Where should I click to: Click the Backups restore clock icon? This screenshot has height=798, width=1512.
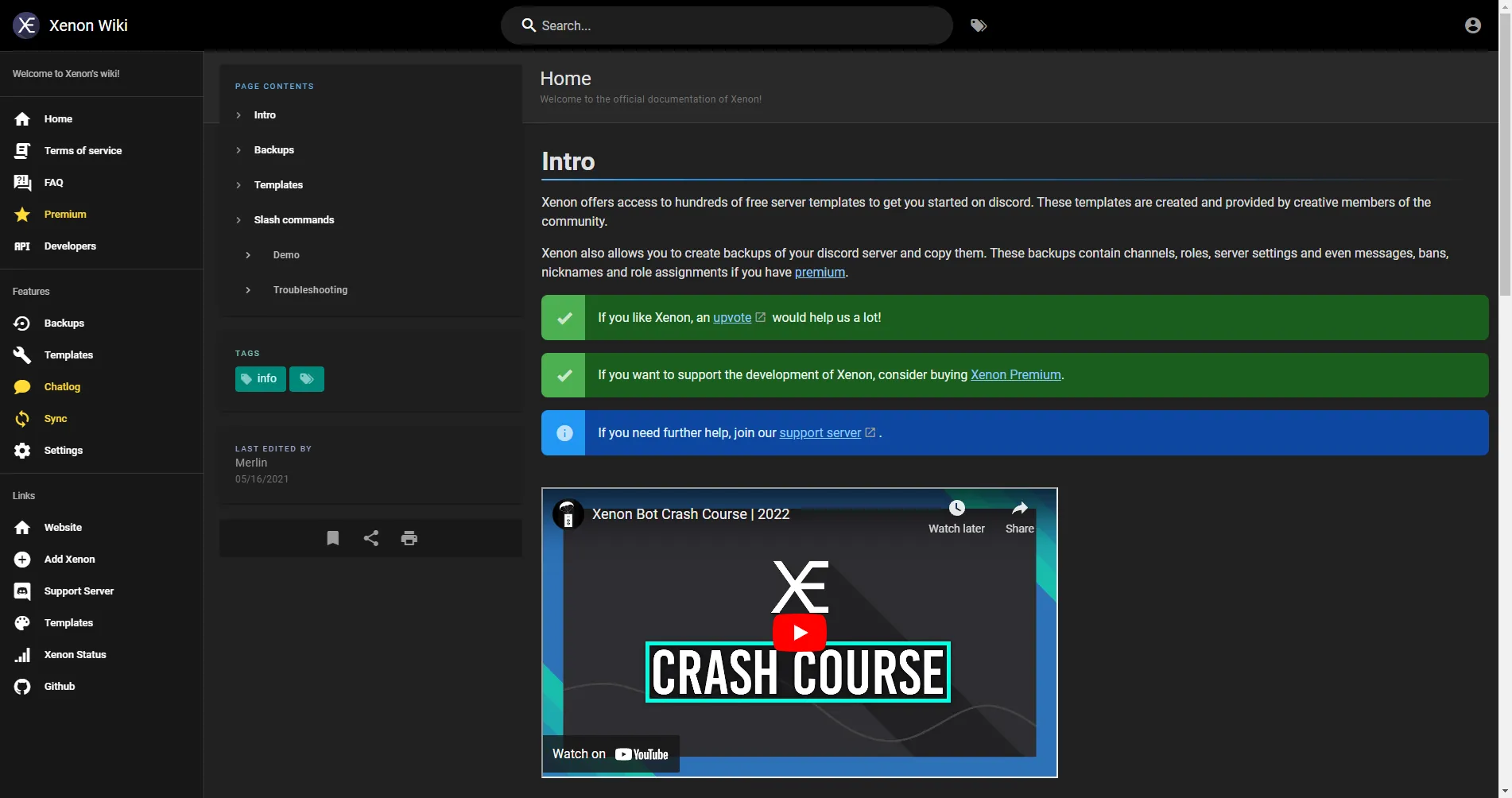(22, 323)
